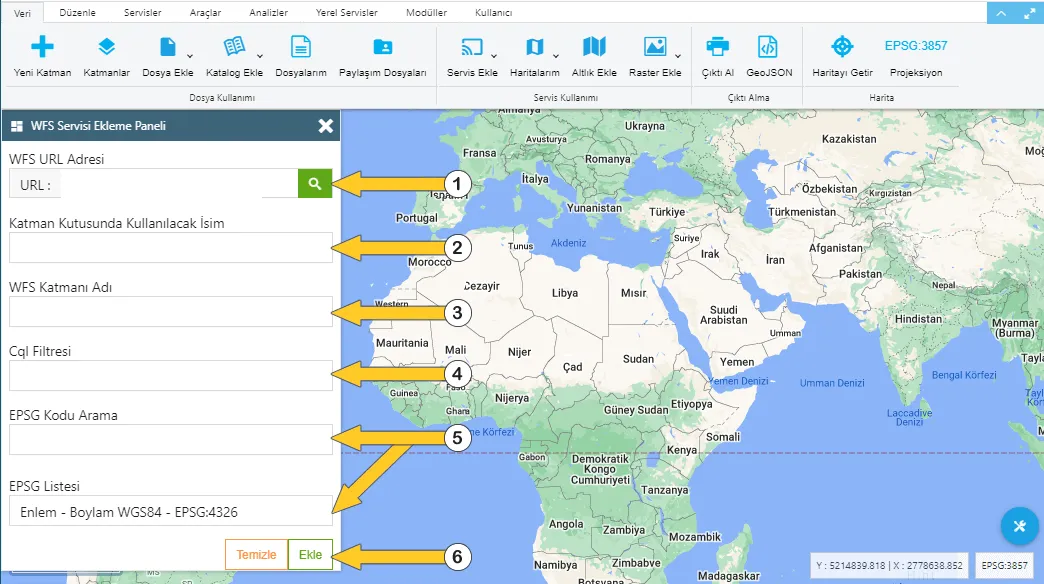This screenshot has height=584, width=1044.
Task: Click the Ekle button
Action: click(x=310, y=554)
